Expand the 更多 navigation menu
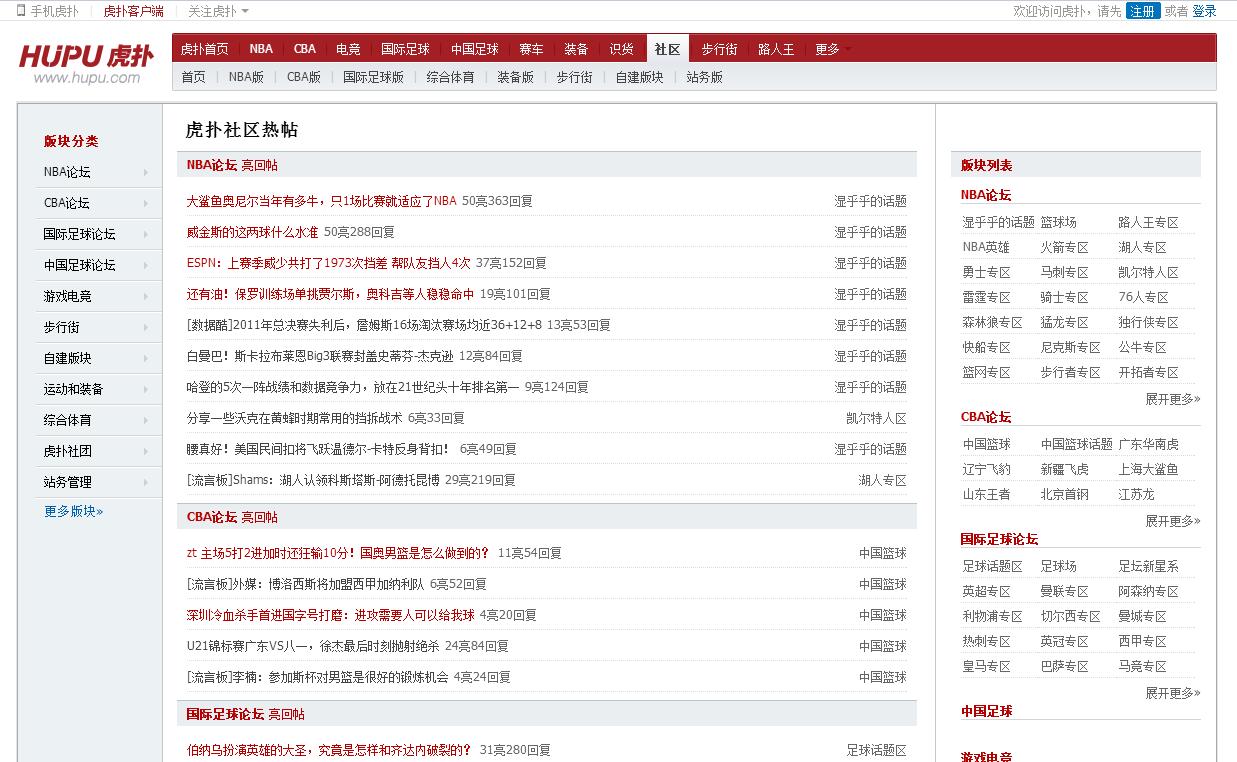 point(833,48)
